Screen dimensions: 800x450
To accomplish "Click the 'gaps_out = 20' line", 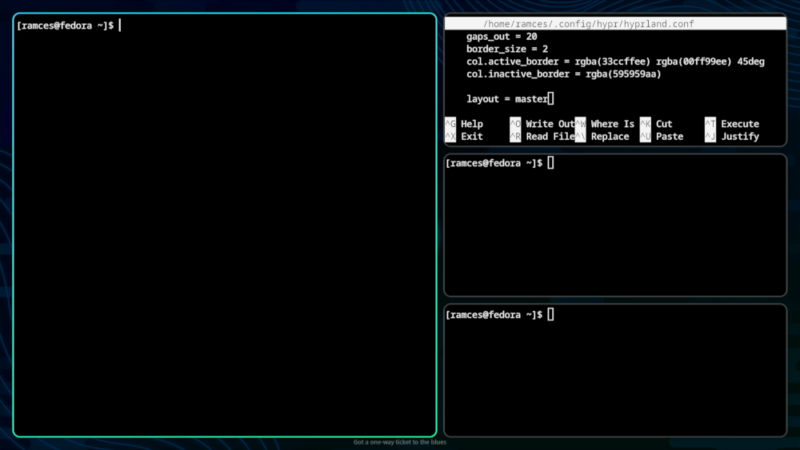I will click(x=502, y=37).
